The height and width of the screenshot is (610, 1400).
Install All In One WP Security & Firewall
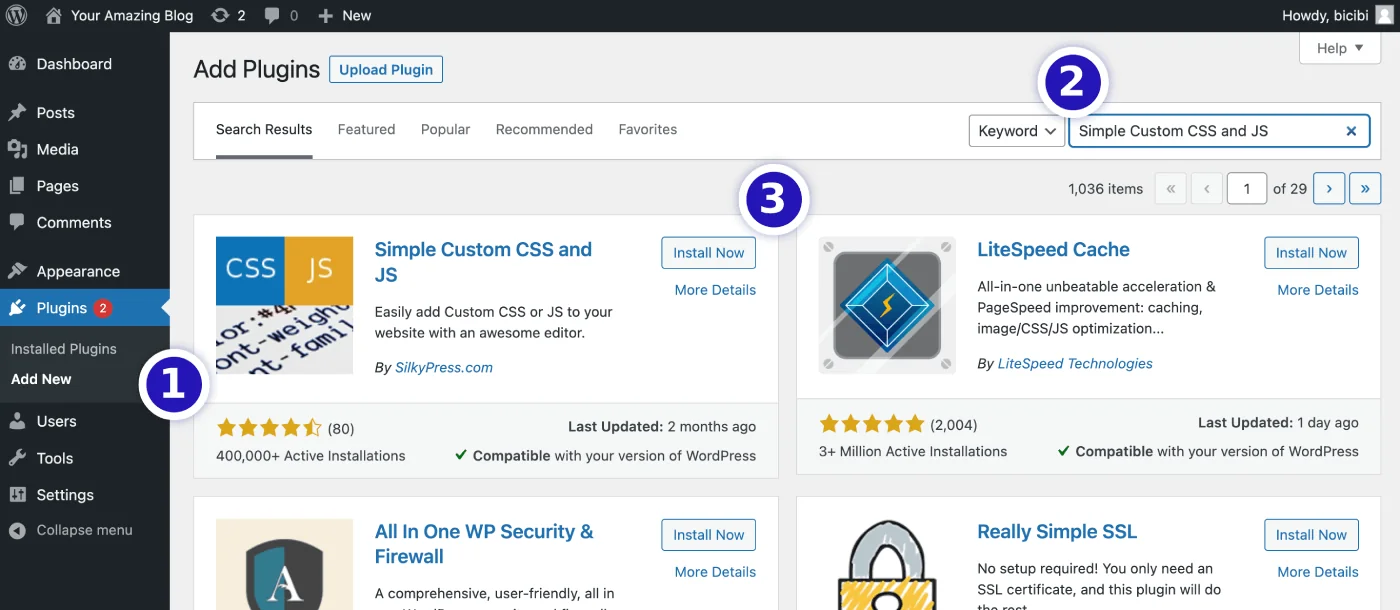[x=708, y=535]
